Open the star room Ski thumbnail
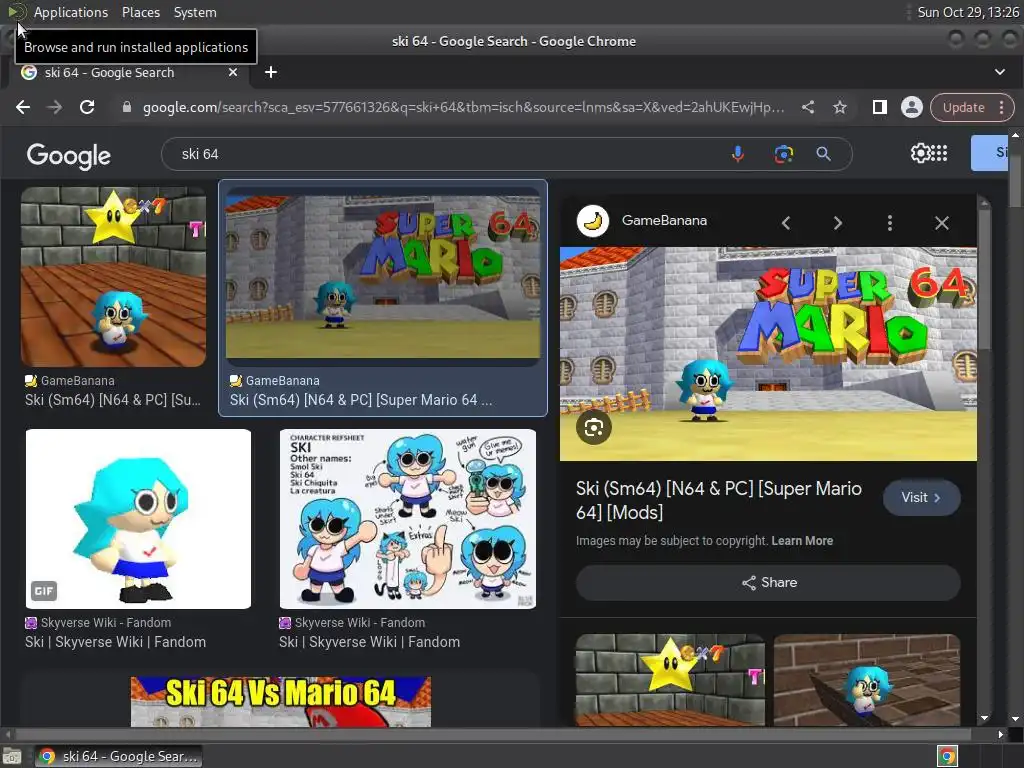This screenshot has height=768, width=1024. tap(114, 277)
